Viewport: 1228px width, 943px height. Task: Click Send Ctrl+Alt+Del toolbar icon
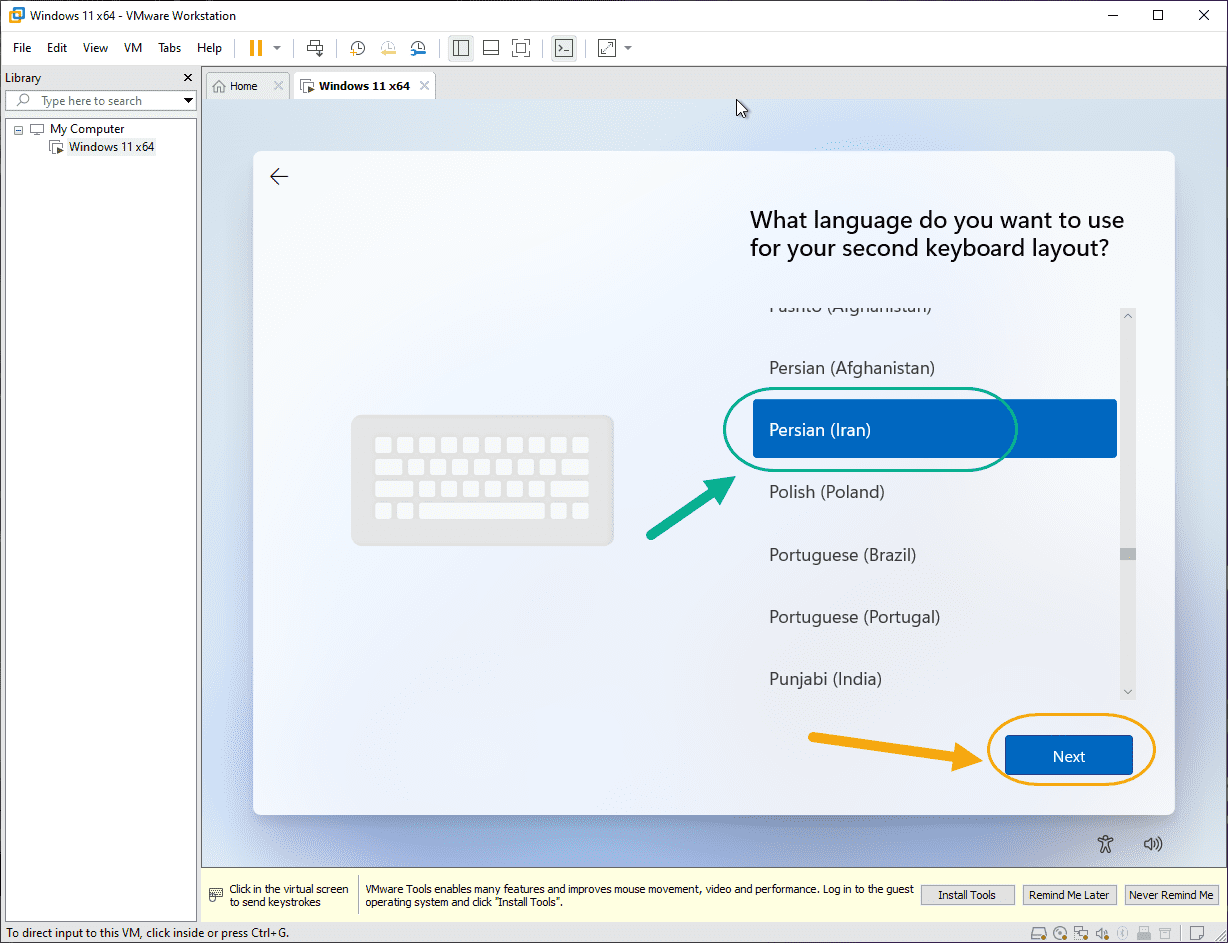(x=315, y=48)
